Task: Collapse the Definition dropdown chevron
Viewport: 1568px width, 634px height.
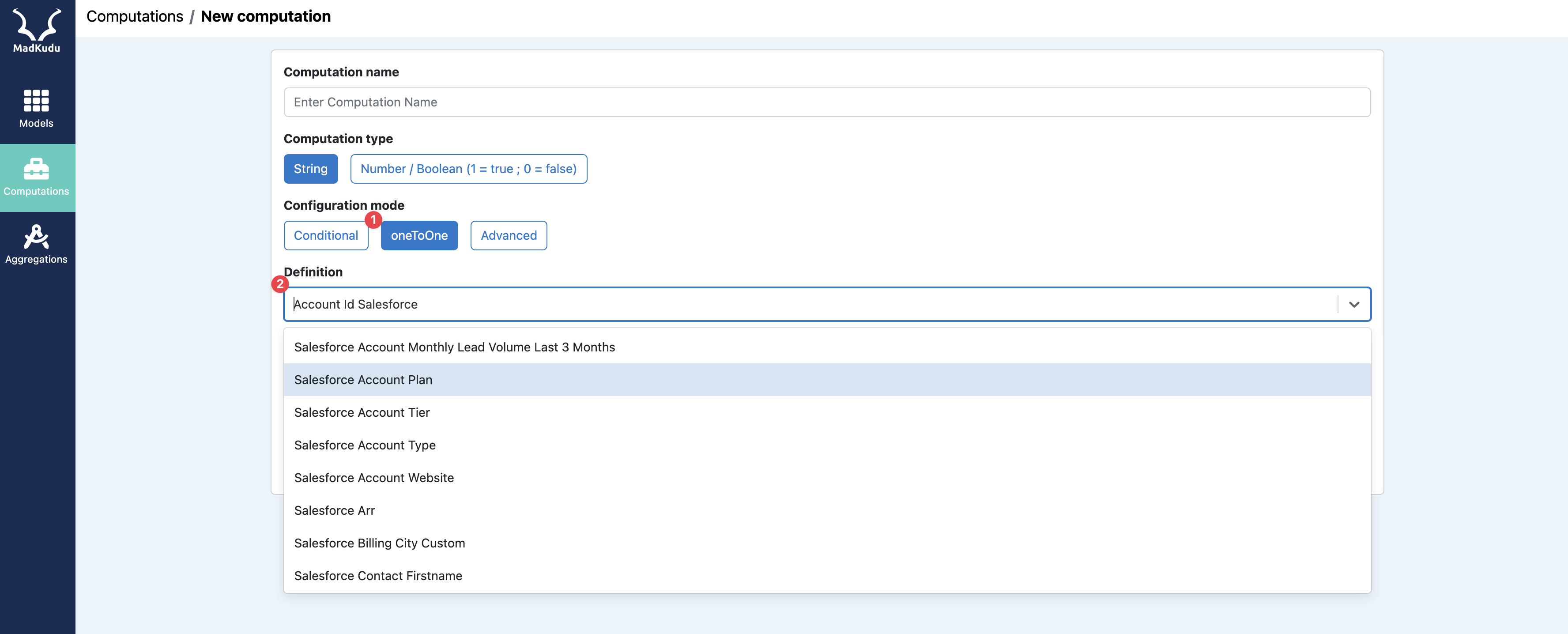Action: (x=1354, y=305)
